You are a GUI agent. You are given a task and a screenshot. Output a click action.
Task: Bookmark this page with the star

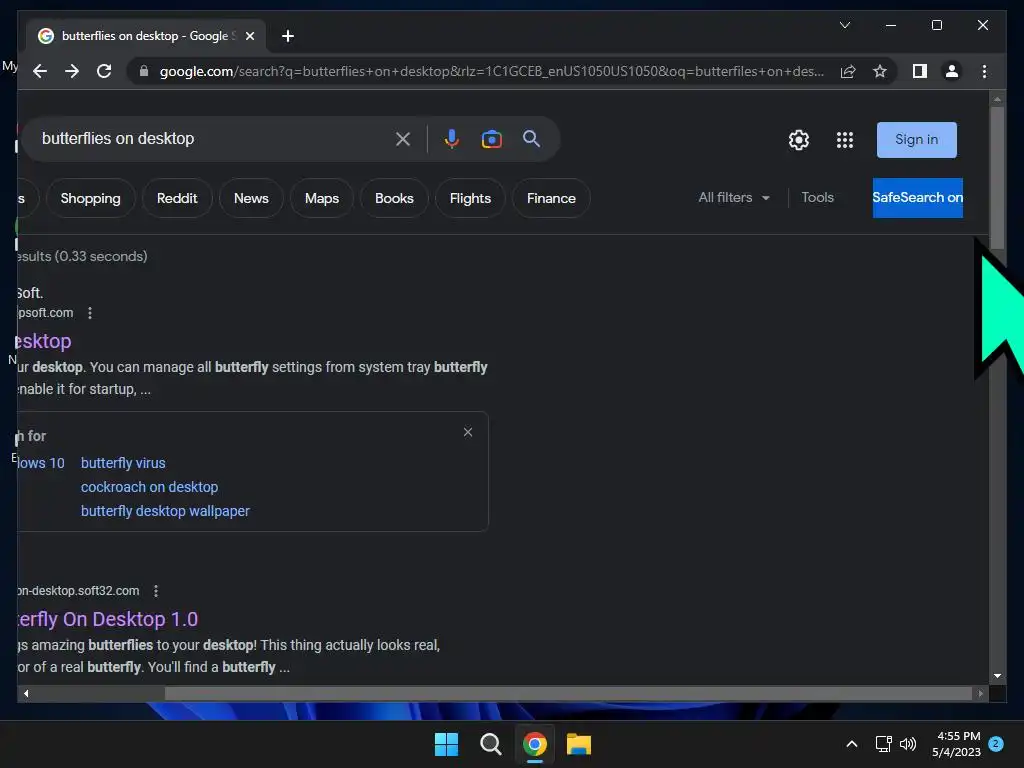[x=880, y=71]
